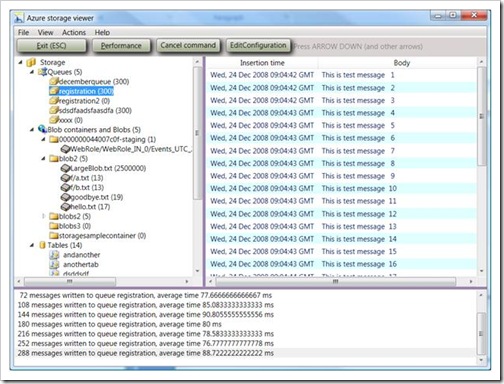The image size is (504, 384).
Task: Select the 'decemberqueue (300)' tree label
Action: click(x=94, y=82)
